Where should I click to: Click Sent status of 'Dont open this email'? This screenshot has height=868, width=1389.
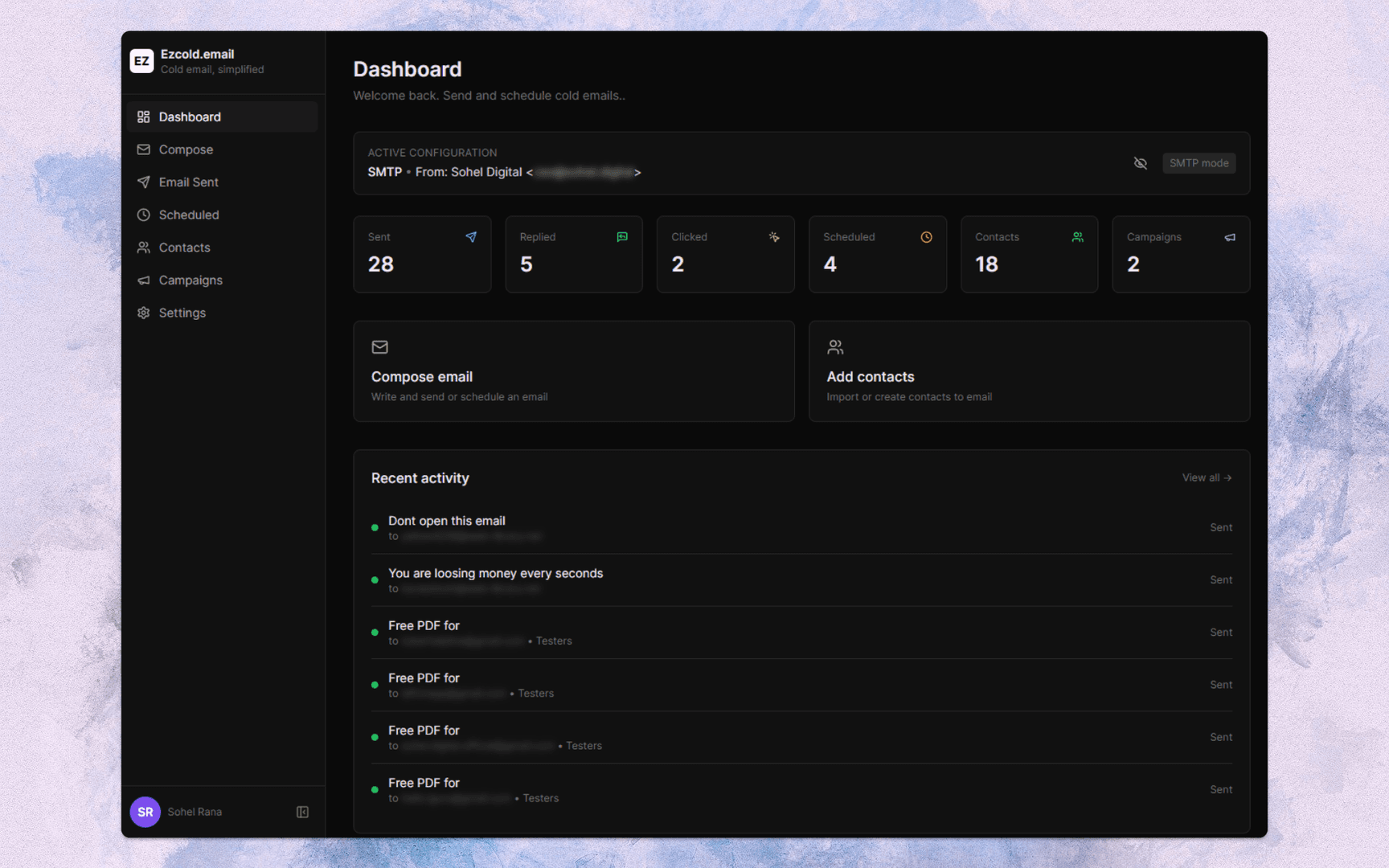coord(1221,528)
